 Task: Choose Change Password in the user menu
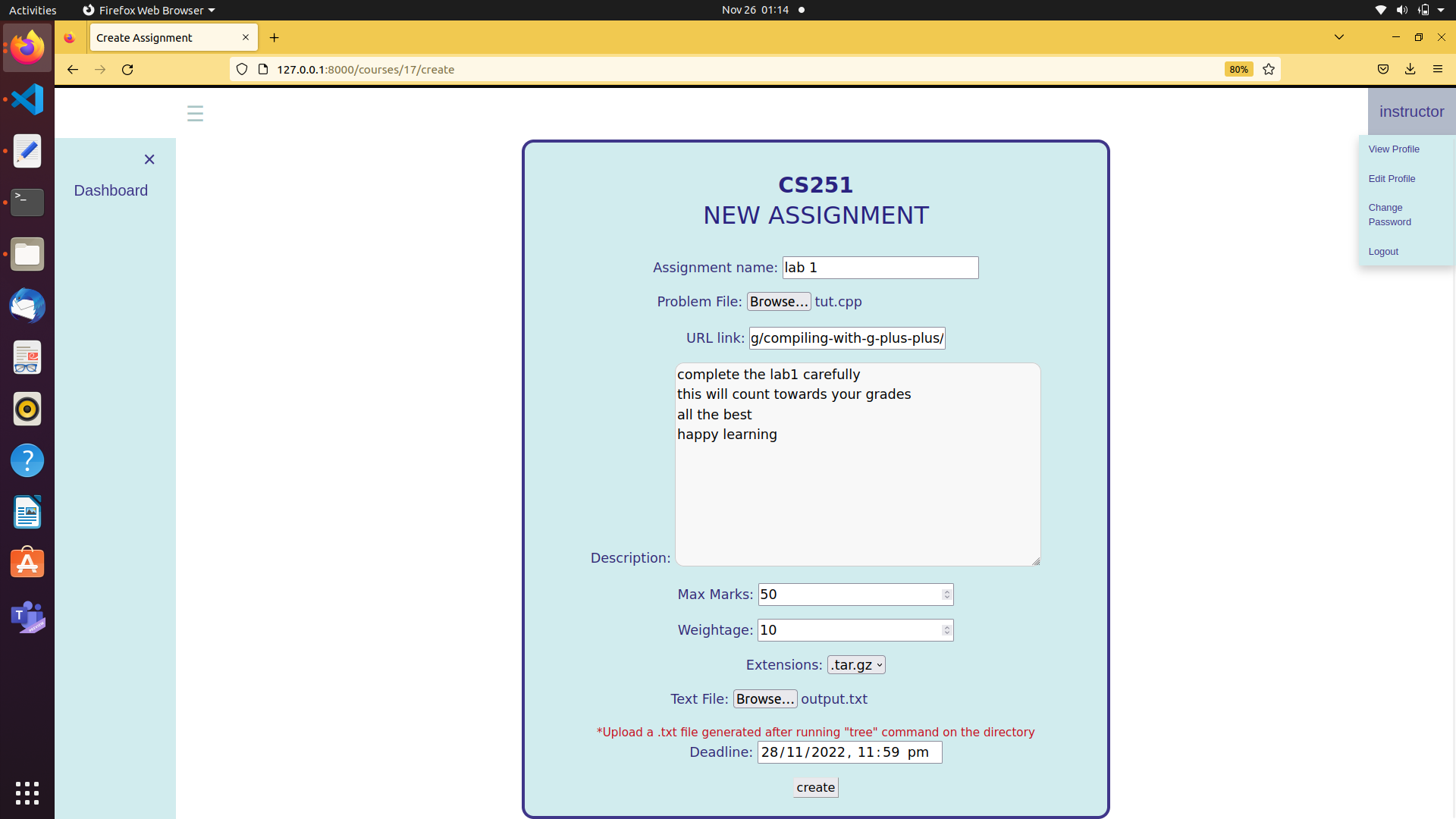pyautogui.click(x=1389, y=215)
